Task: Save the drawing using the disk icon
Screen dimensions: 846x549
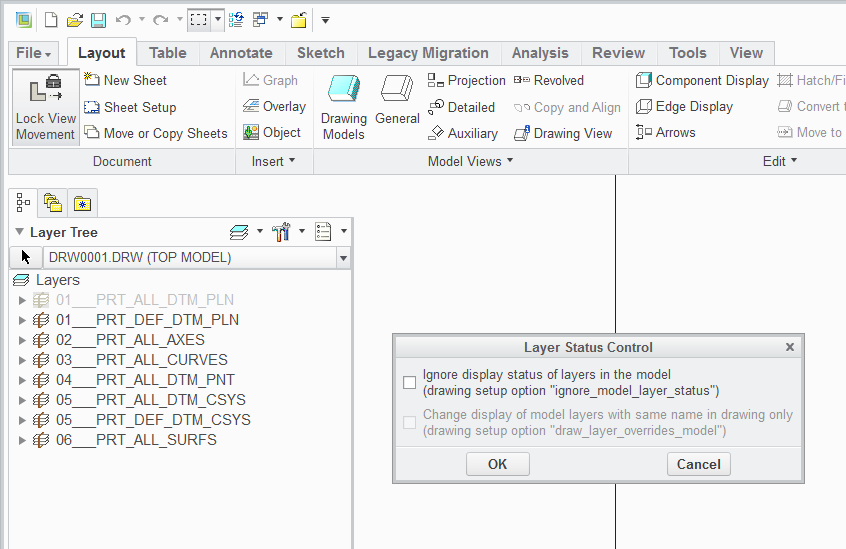Action: click(x=98, y=20)
